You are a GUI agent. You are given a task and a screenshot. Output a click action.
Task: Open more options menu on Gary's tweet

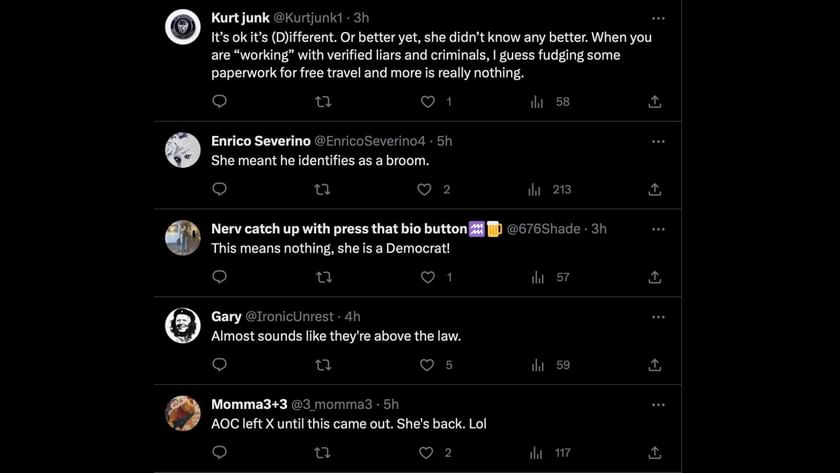coord(658,317)
